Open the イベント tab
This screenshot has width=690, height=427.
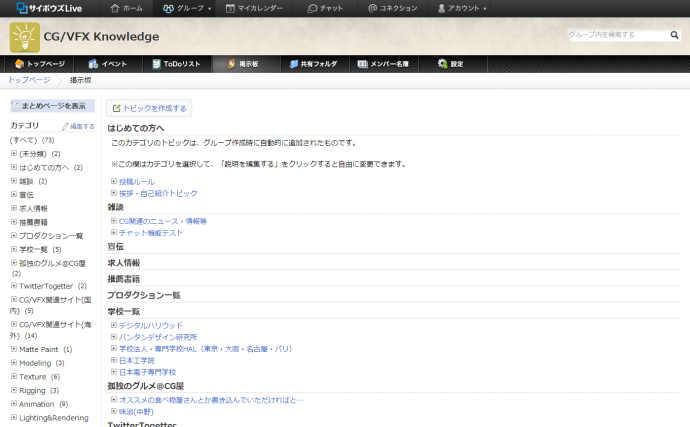click(x=107, y=64)
